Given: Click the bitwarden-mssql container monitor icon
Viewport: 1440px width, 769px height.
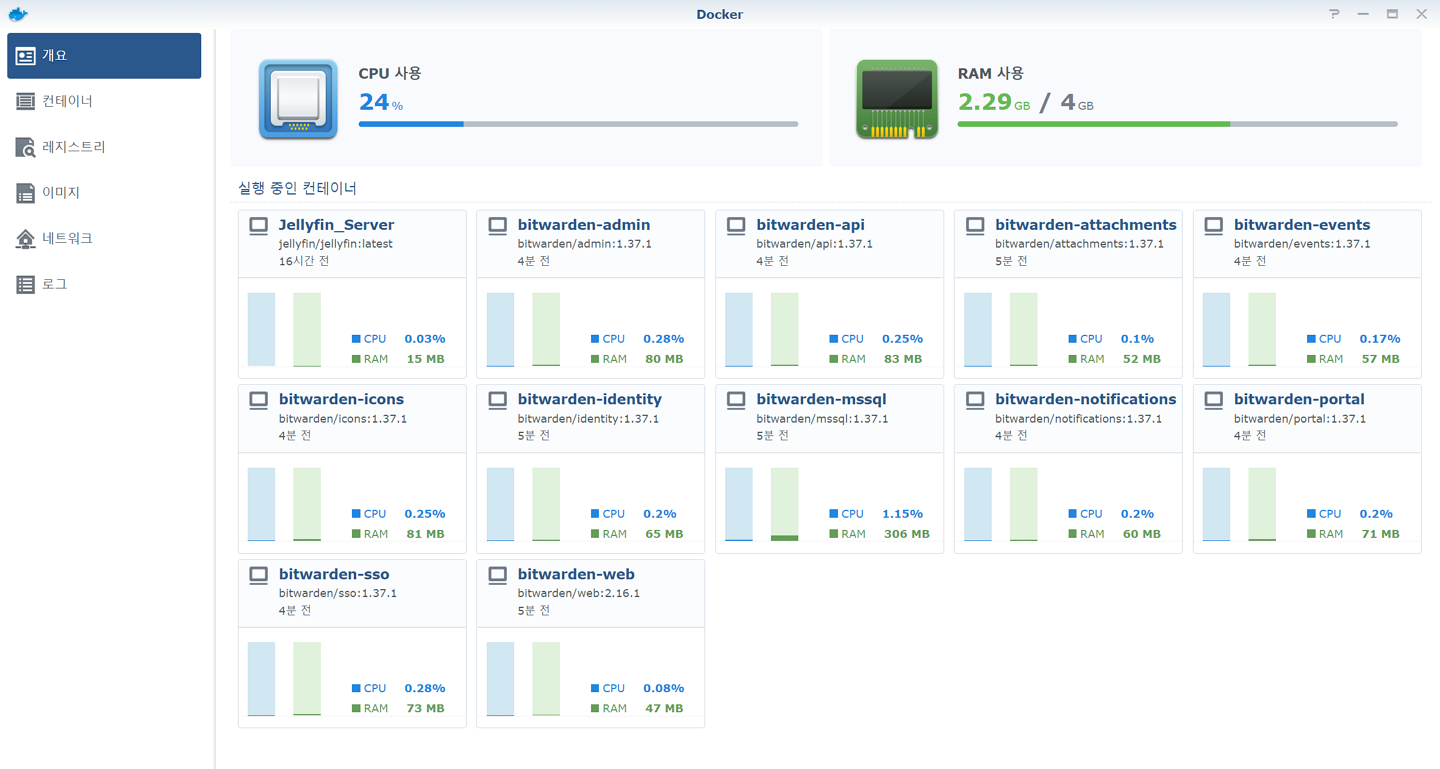Looking at the screenshot, I should click(x=737, y=400).
